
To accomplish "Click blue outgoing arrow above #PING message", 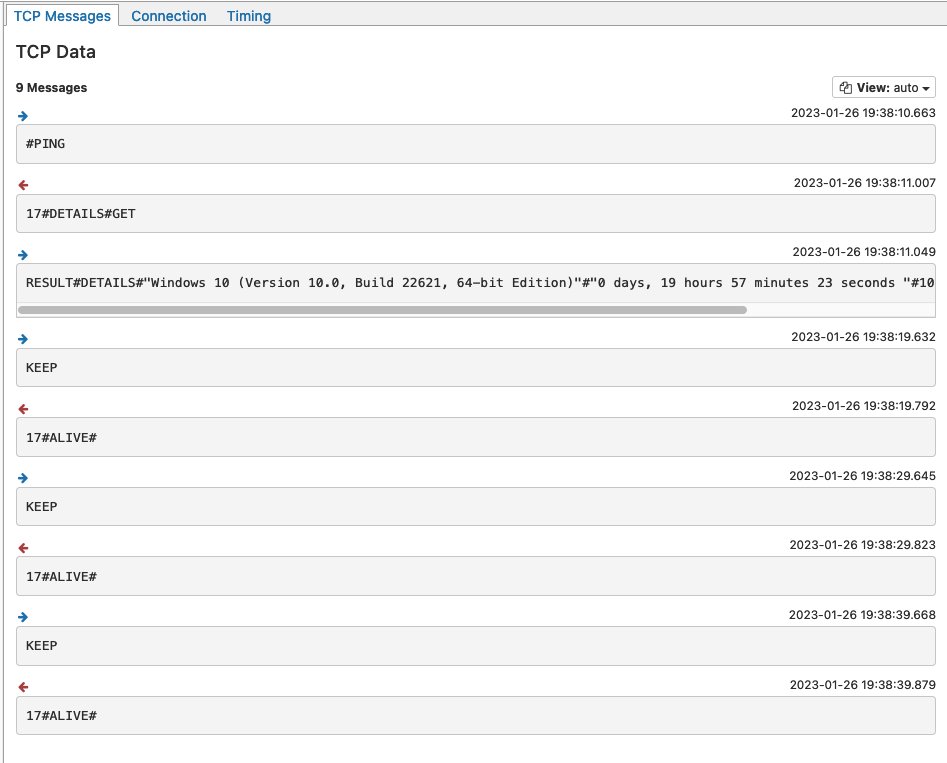I will pyautogui.click(x=23, y=116).
